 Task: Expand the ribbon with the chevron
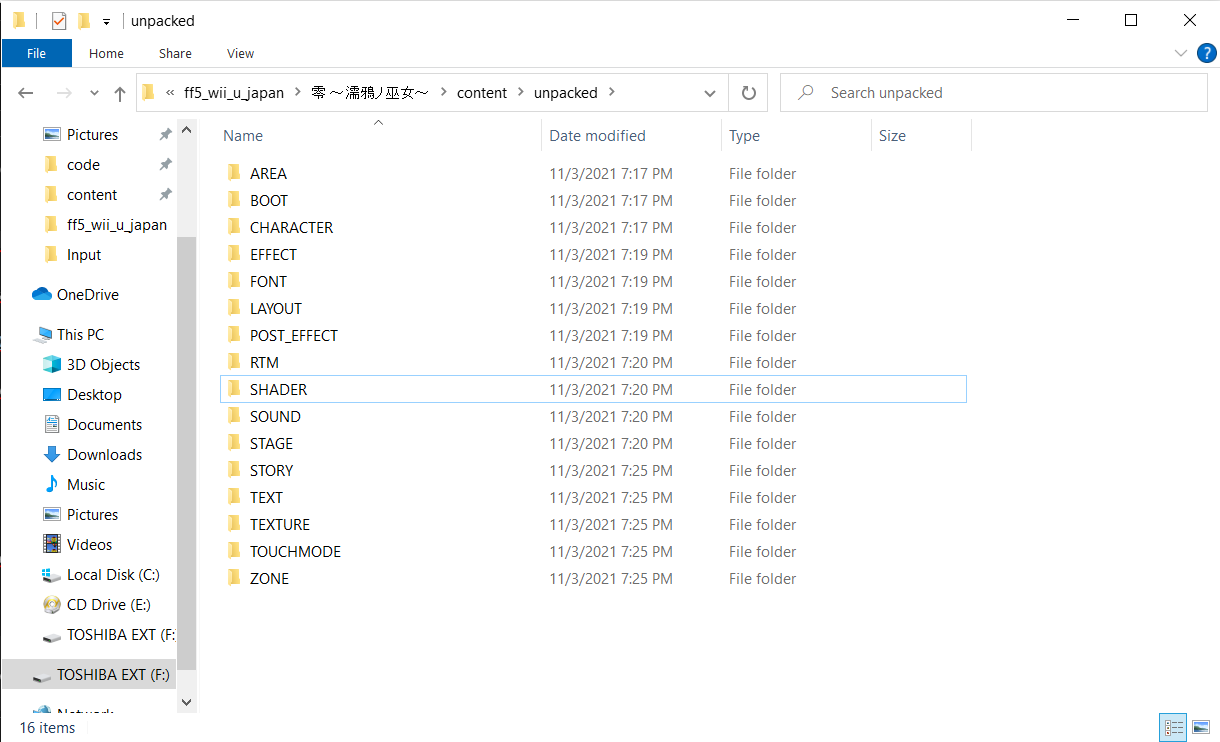[1179, 53]
